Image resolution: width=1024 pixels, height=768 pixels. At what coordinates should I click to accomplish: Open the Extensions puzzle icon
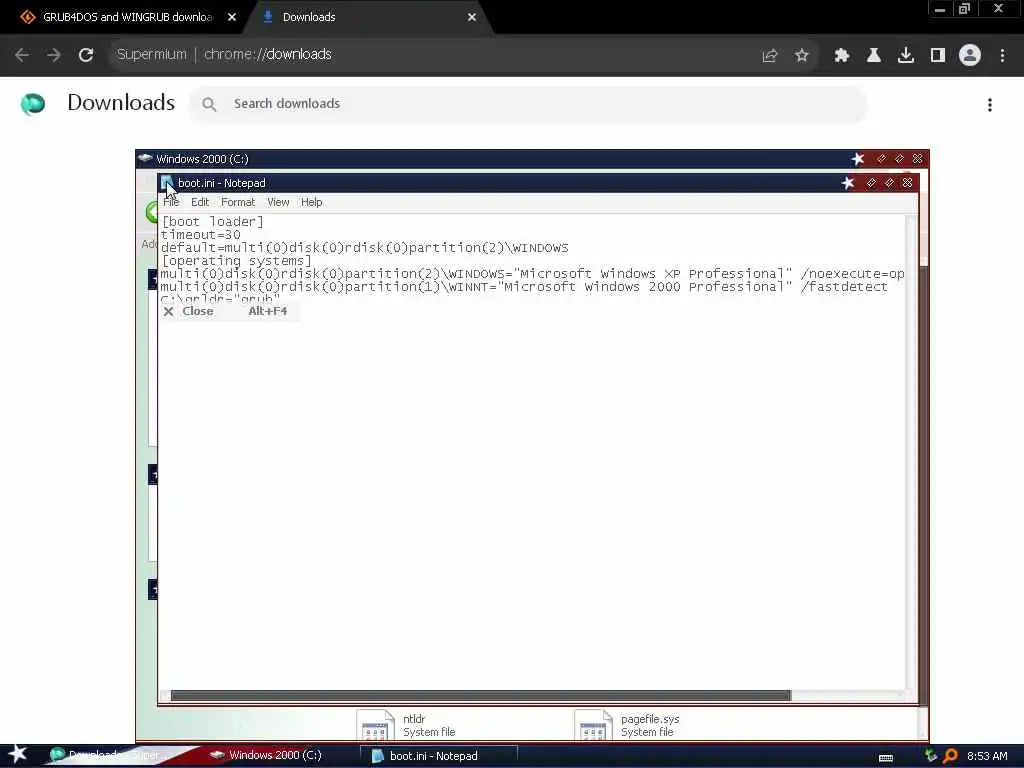(841, 56)
